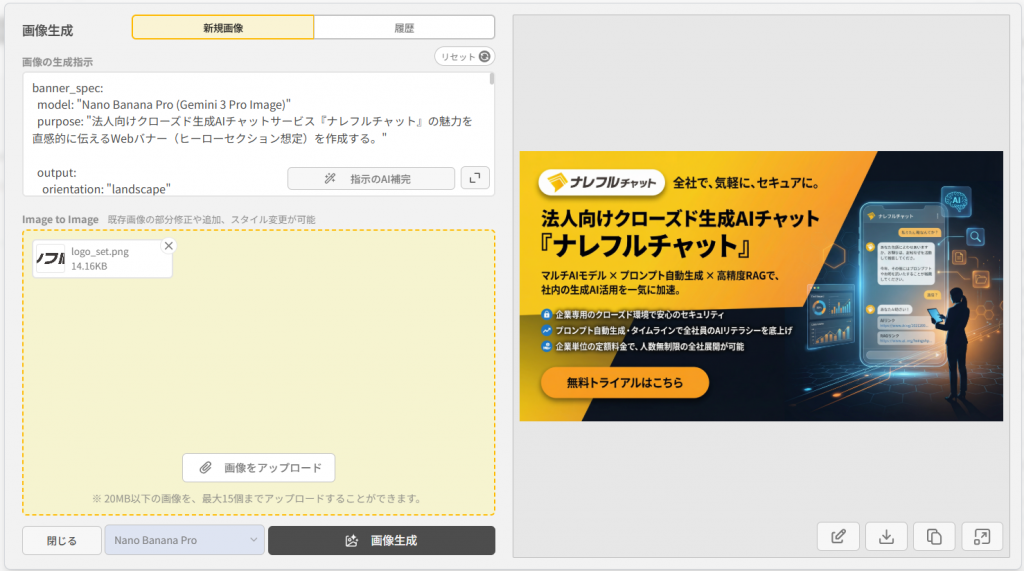Select the 新規画像 tab
This screenshot has width=1024, height=571.
(x=223, y=27)
